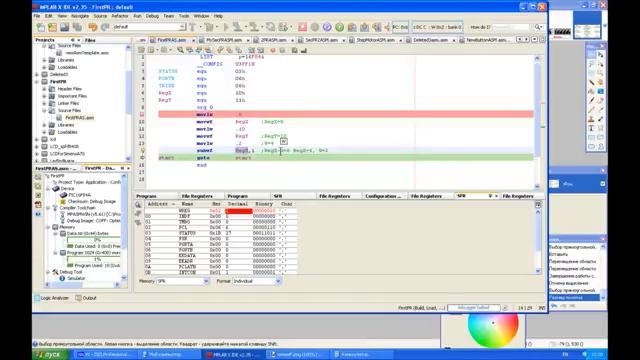The width and height of the screenshot is (640, 360).
Task: Click the New File toolbar icon
Action: pos(41,27)
